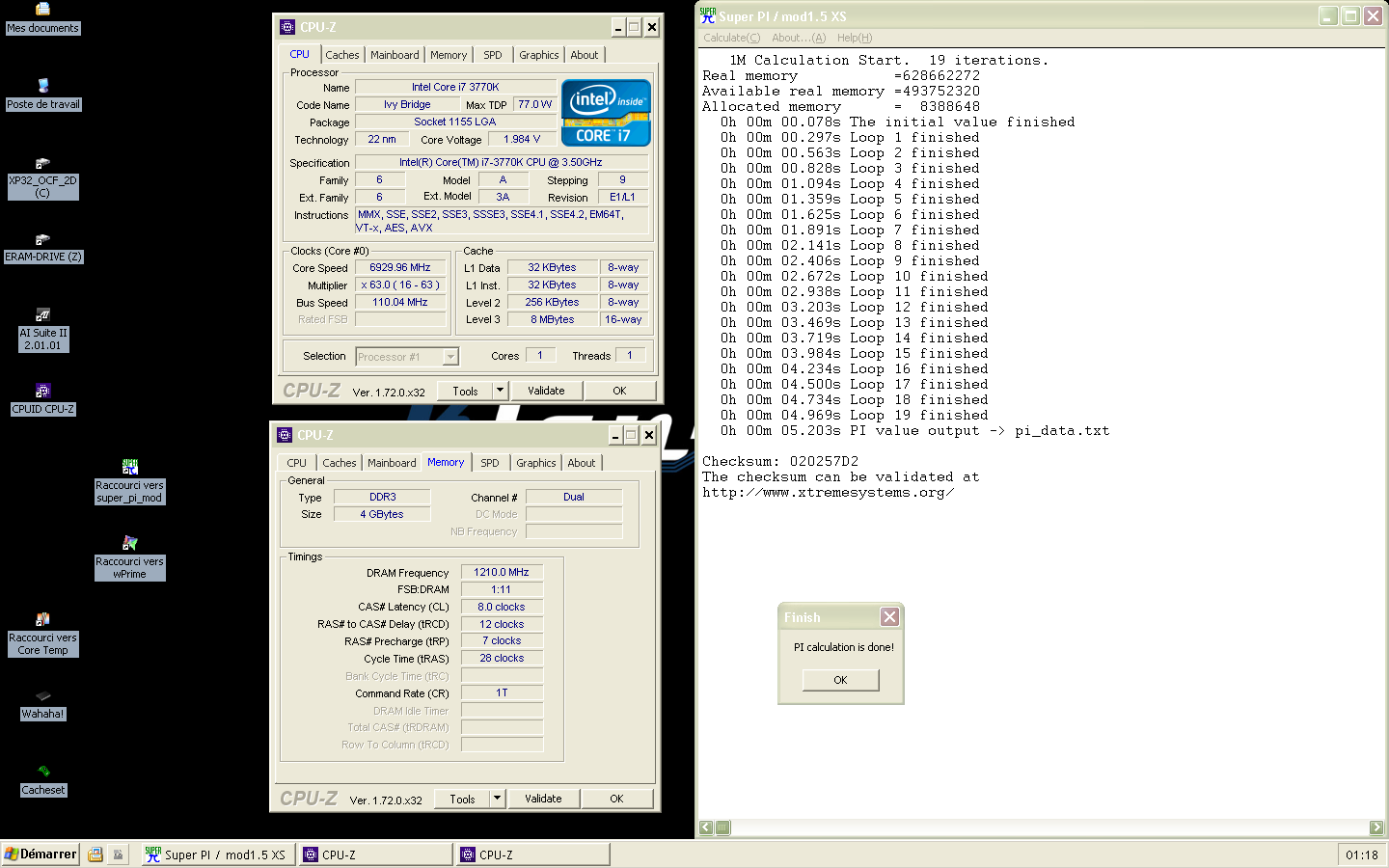Click the first quick launch icon in taskbar
This screenshot has height=868, width=1389.
pyautogui.click(x=95, y=854)
